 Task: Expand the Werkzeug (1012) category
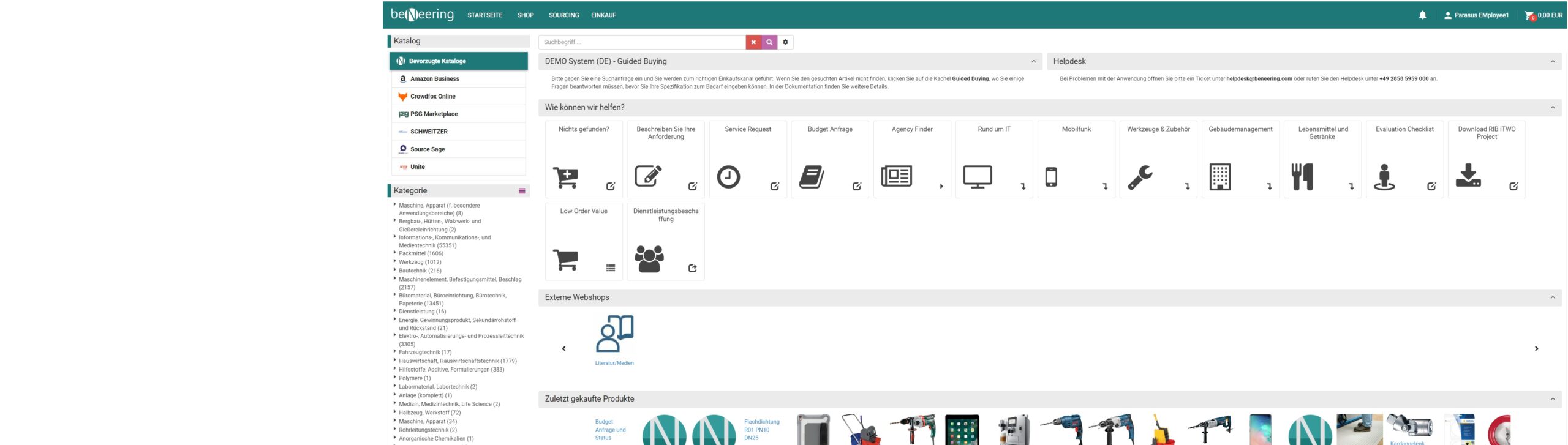tap(395, 261)
